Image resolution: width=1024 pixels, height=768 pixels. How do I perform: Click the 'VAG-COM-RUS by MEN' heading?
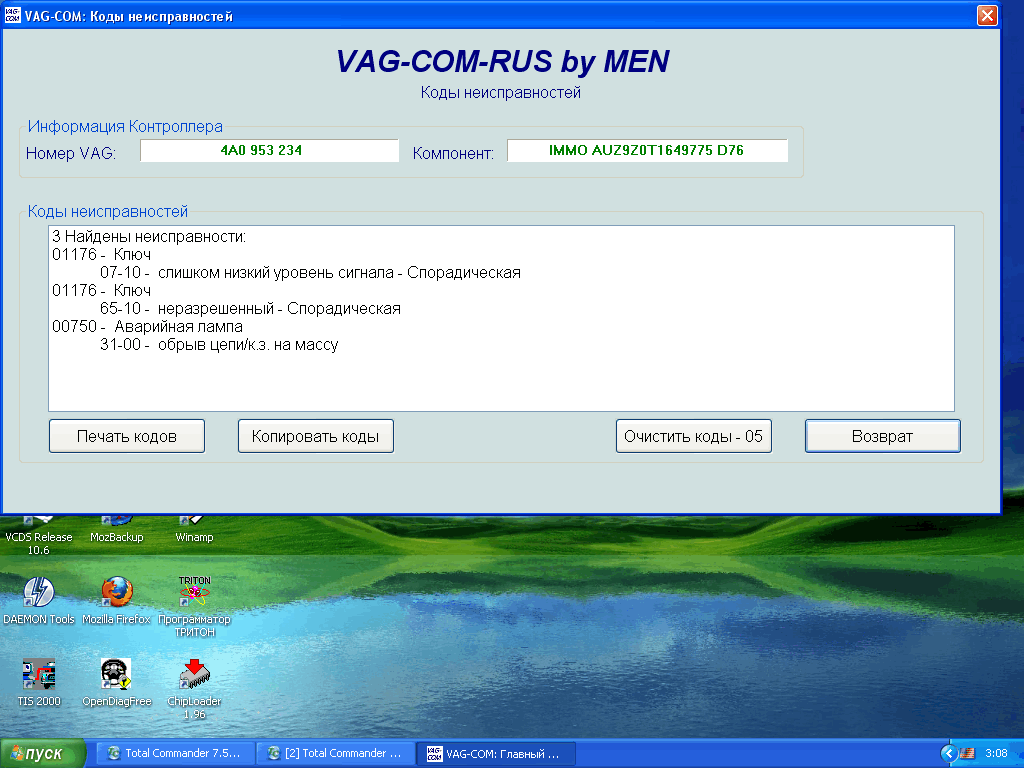tap(502, 61)
